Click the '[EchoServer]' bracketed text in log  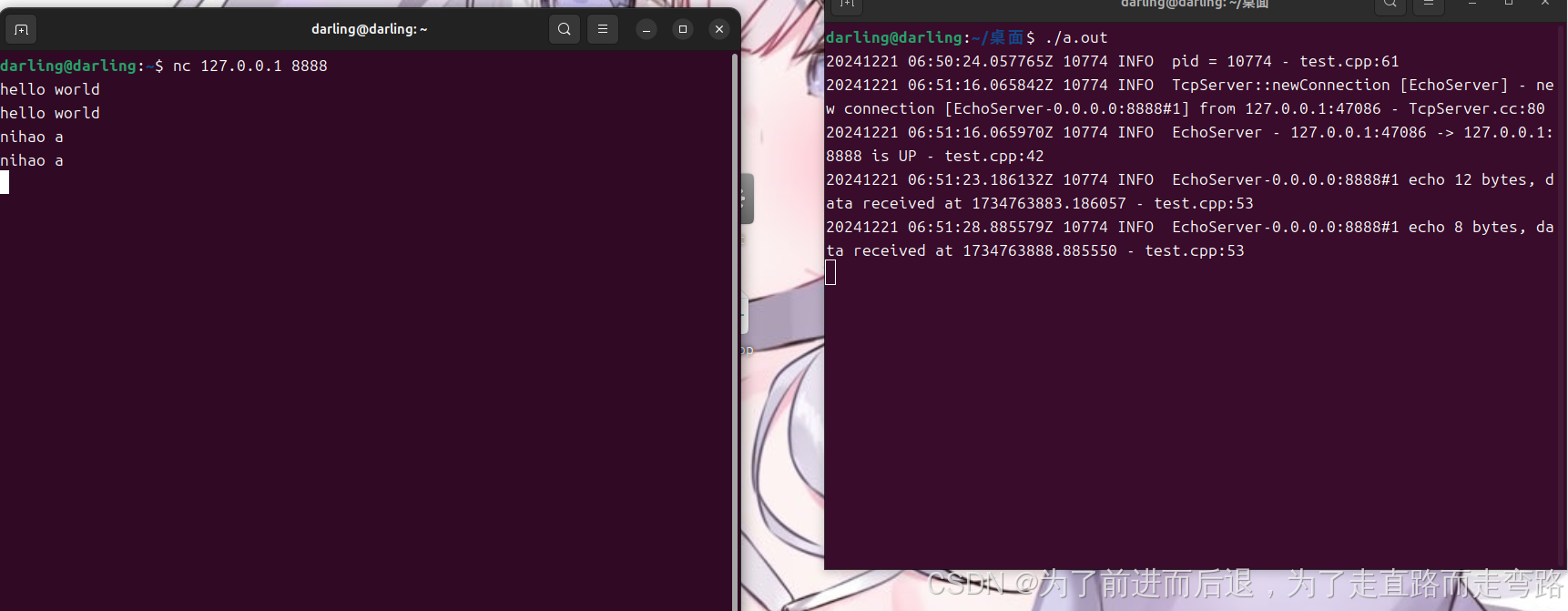click(1454, 85)
